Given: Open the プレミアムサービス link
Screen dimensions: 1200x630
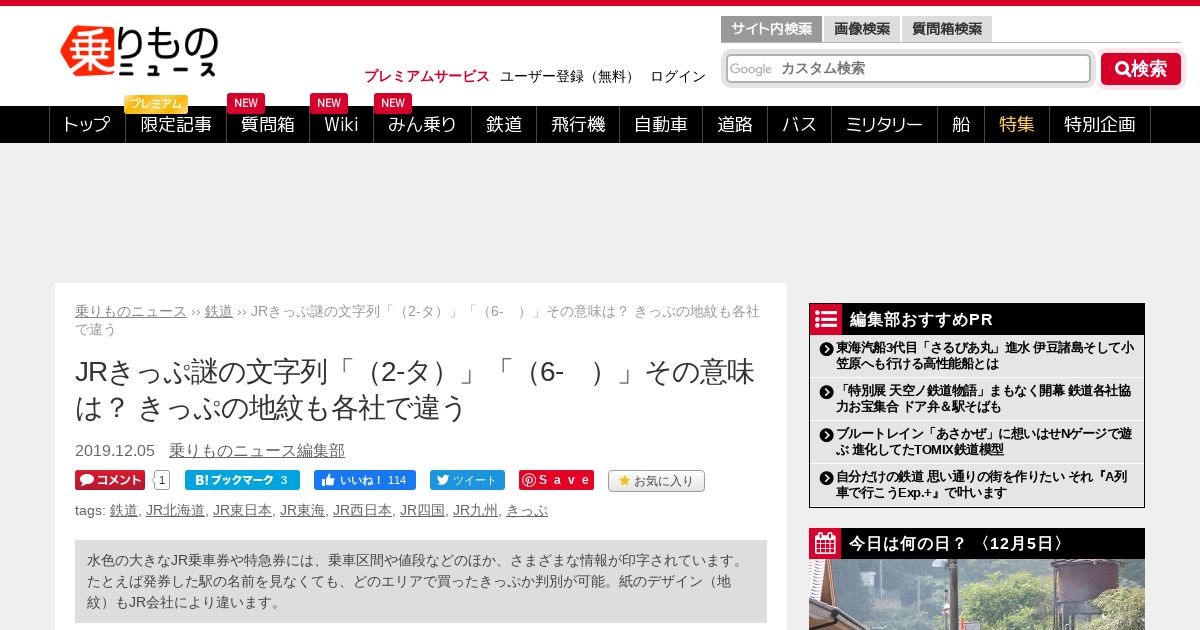Looking at the screenshot, I should [427, 76].
